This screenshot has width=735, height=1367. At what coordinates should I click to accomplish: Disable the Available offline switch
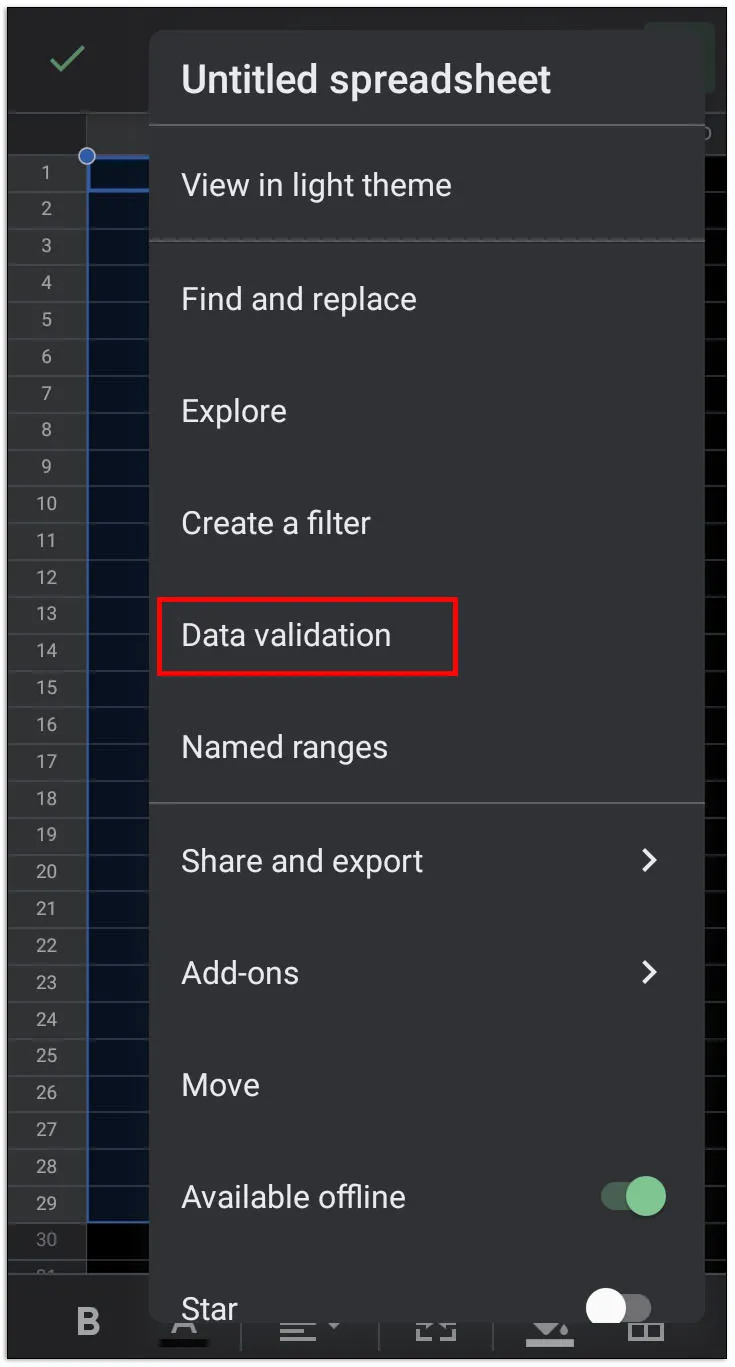pyautogui.click(x=634, y=1196)
